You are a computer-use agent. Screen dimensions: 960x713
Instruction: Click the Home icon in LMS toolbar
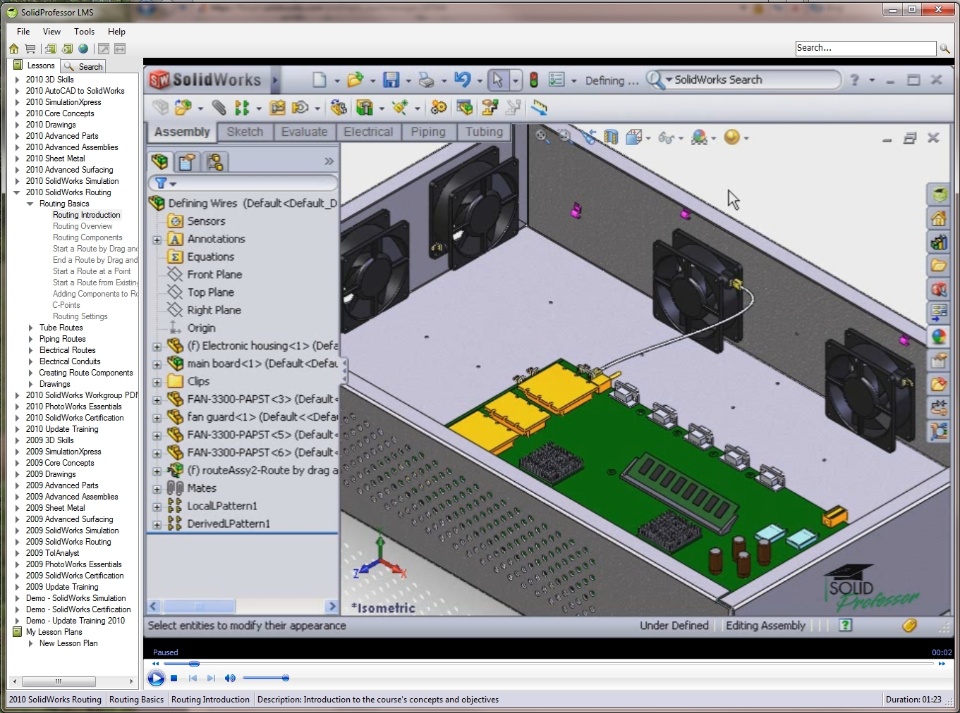click(13, 48)
